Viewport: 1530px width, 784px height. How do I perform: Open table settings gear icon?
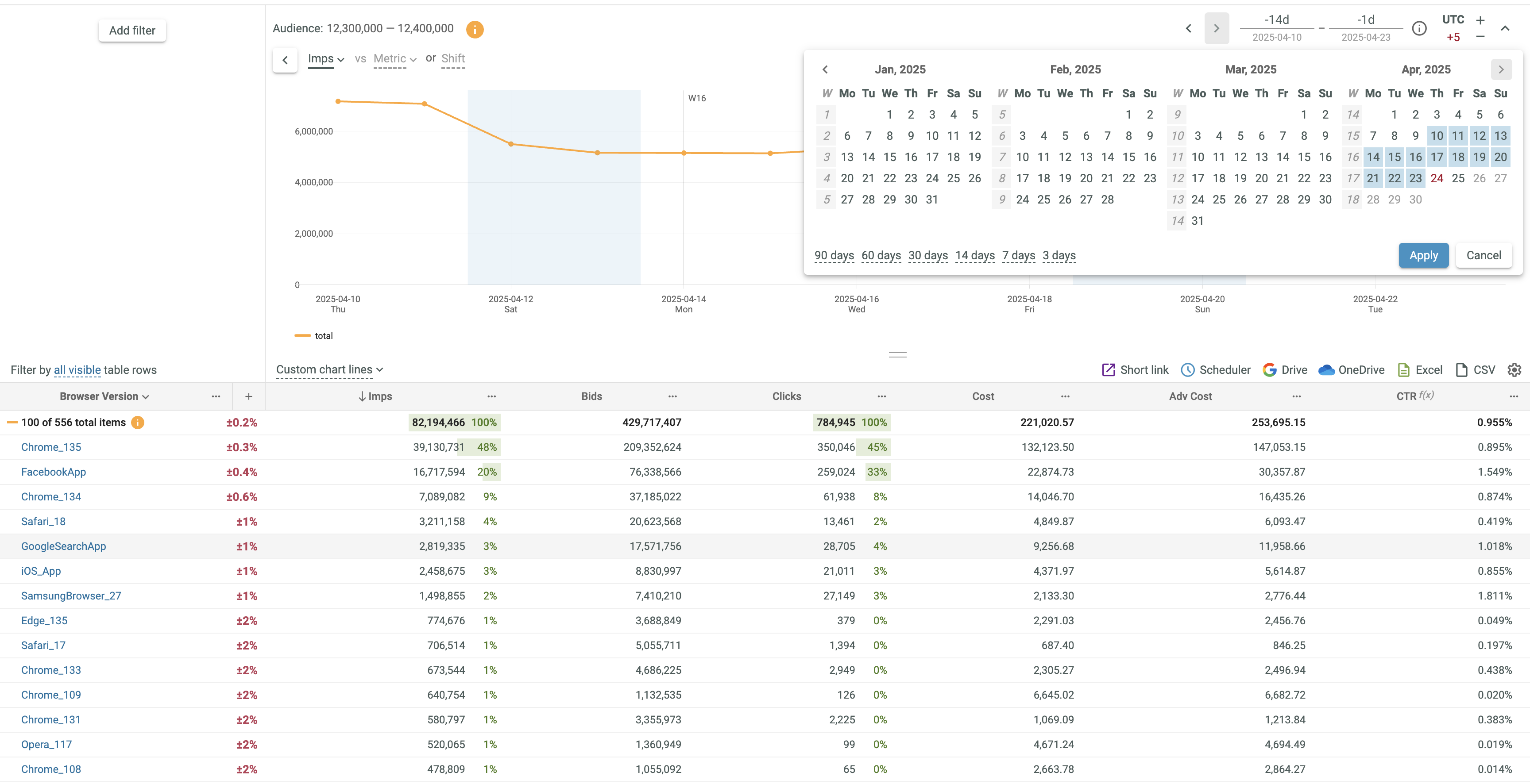1514,370
